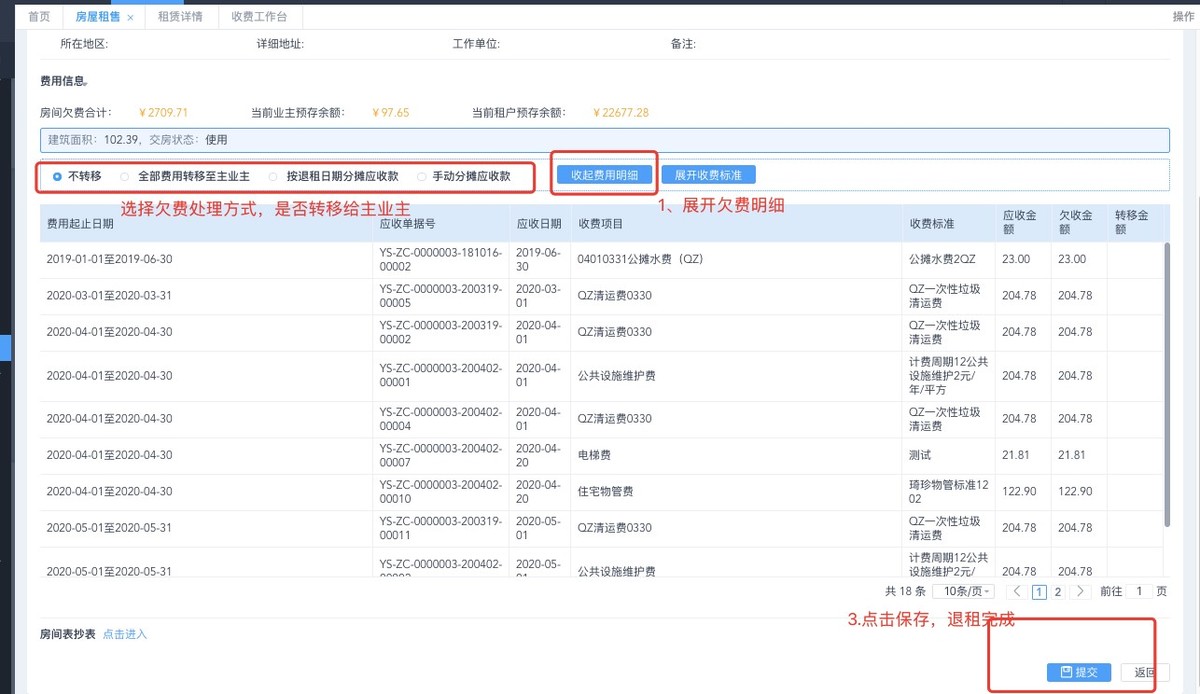This screenshot has width=1200, height=694.
Task: Click the 04010331公摊水费（QZ） cell
Action: (736, 259)
